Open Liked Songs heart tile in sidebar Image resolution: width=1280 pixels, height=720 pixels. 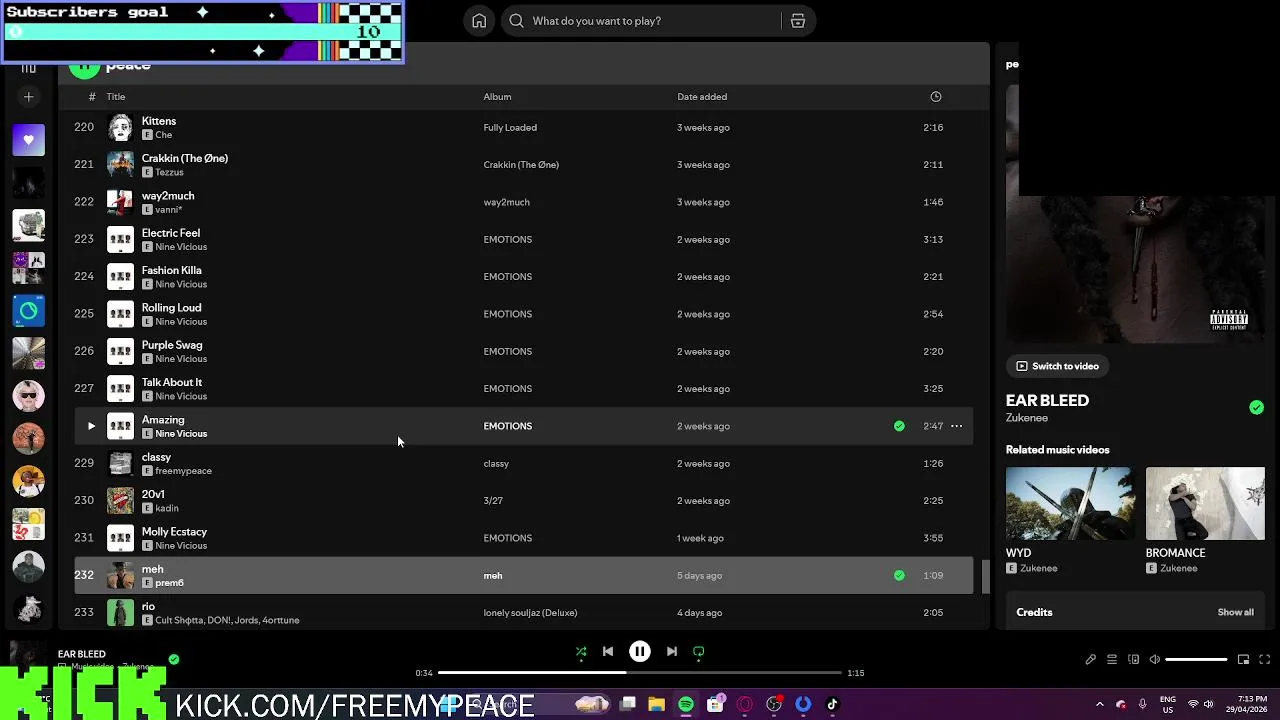(28, 140)
